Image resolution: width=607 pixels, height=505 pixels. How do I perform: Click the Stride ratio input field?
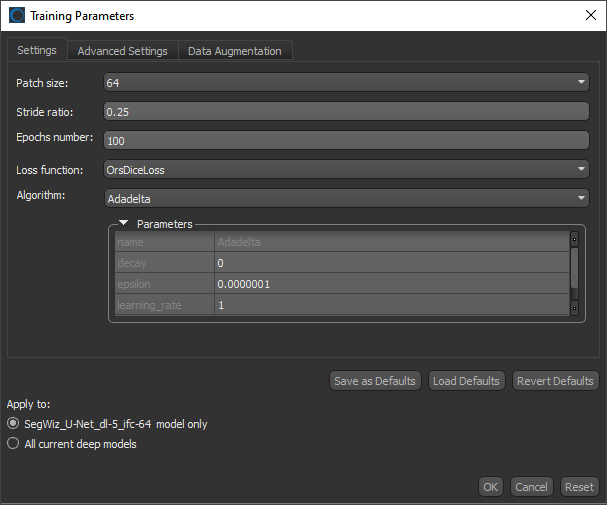point(346,111)
